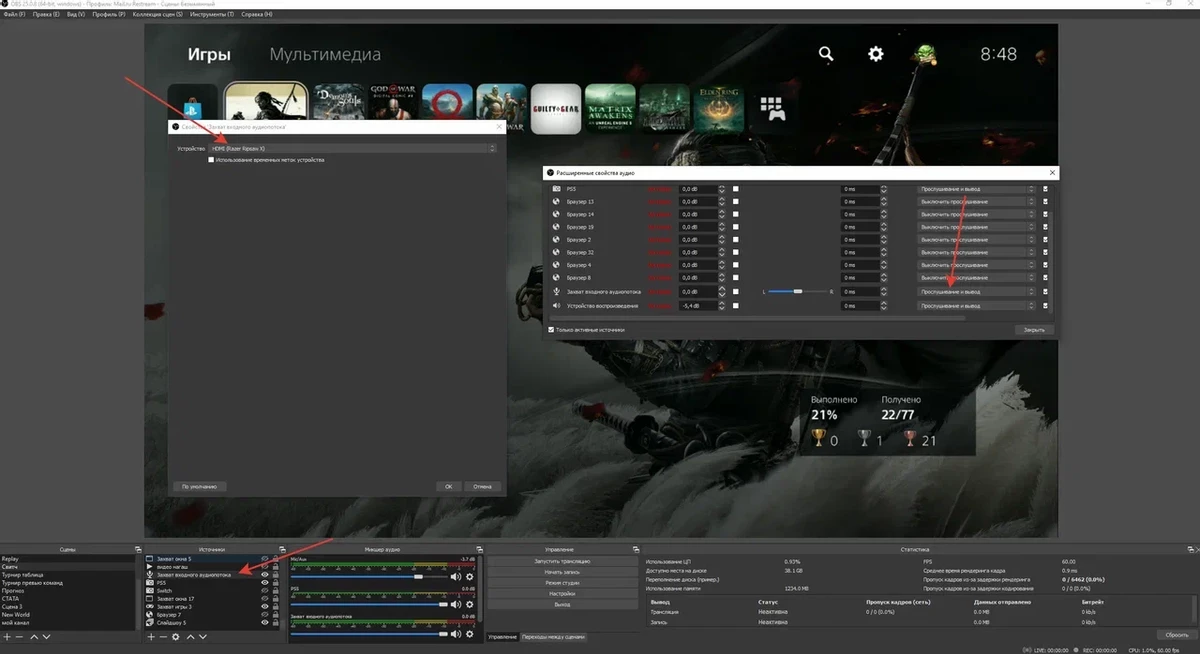Add a new scene with the plus icon
Screen dimensions: 1200x654
[7, 637]
